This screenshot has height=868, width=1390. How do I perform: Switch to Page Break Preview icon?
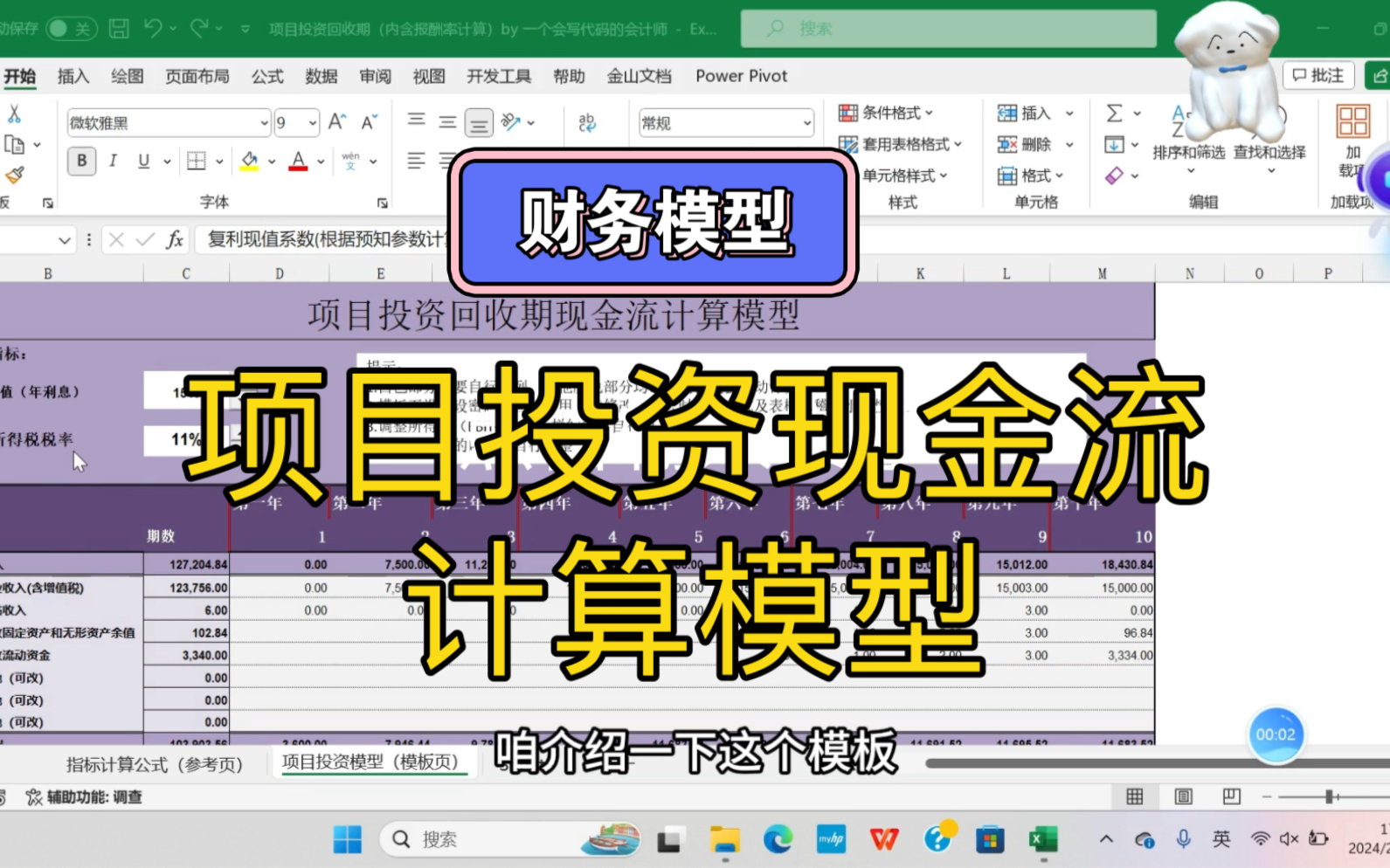tap(1231, 796)
